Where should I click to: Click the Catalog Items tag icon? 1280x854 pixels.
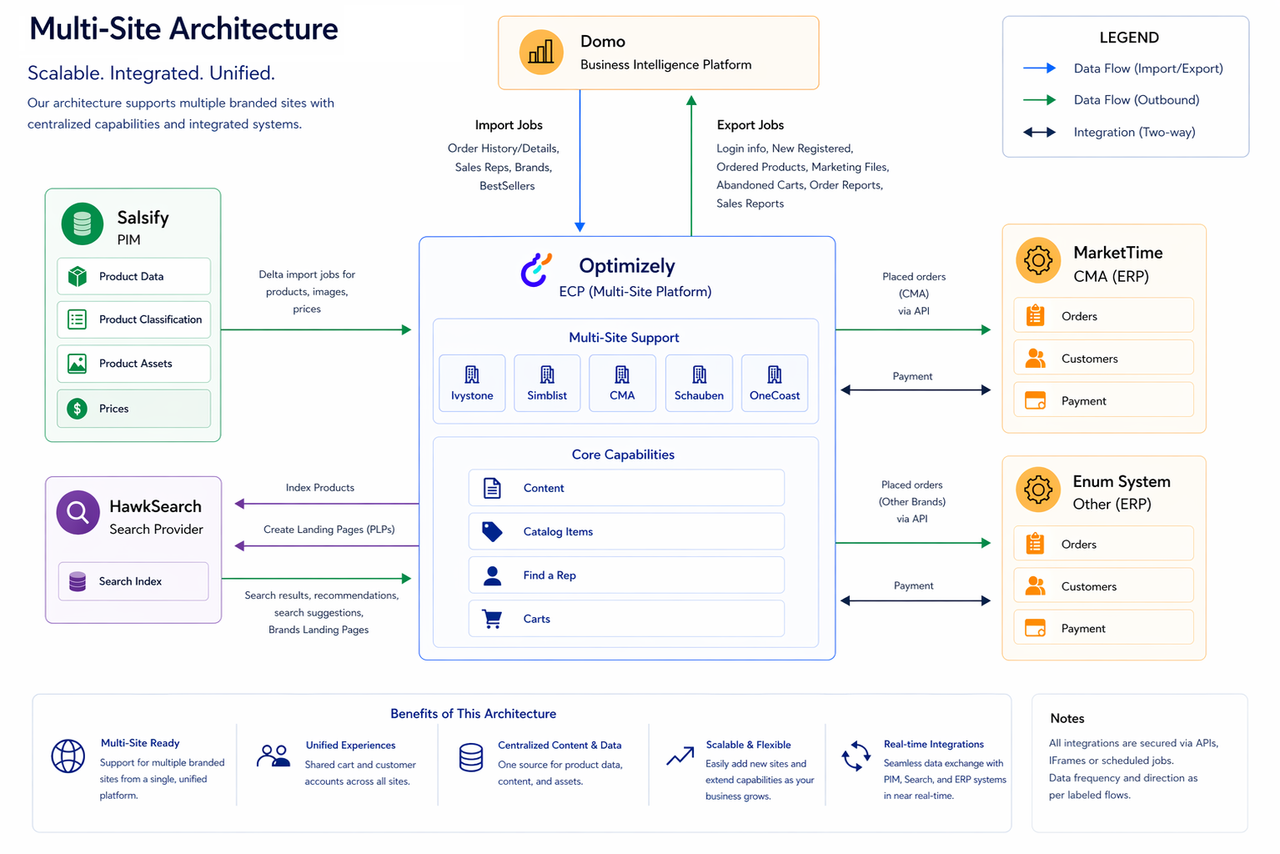pyautogui.click(x=492, y=531)
